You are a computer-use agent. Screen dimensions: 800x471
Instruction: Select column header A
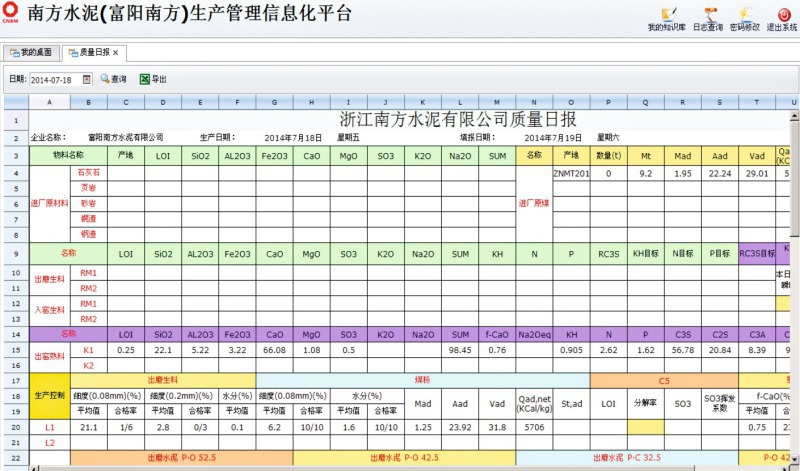50,102
